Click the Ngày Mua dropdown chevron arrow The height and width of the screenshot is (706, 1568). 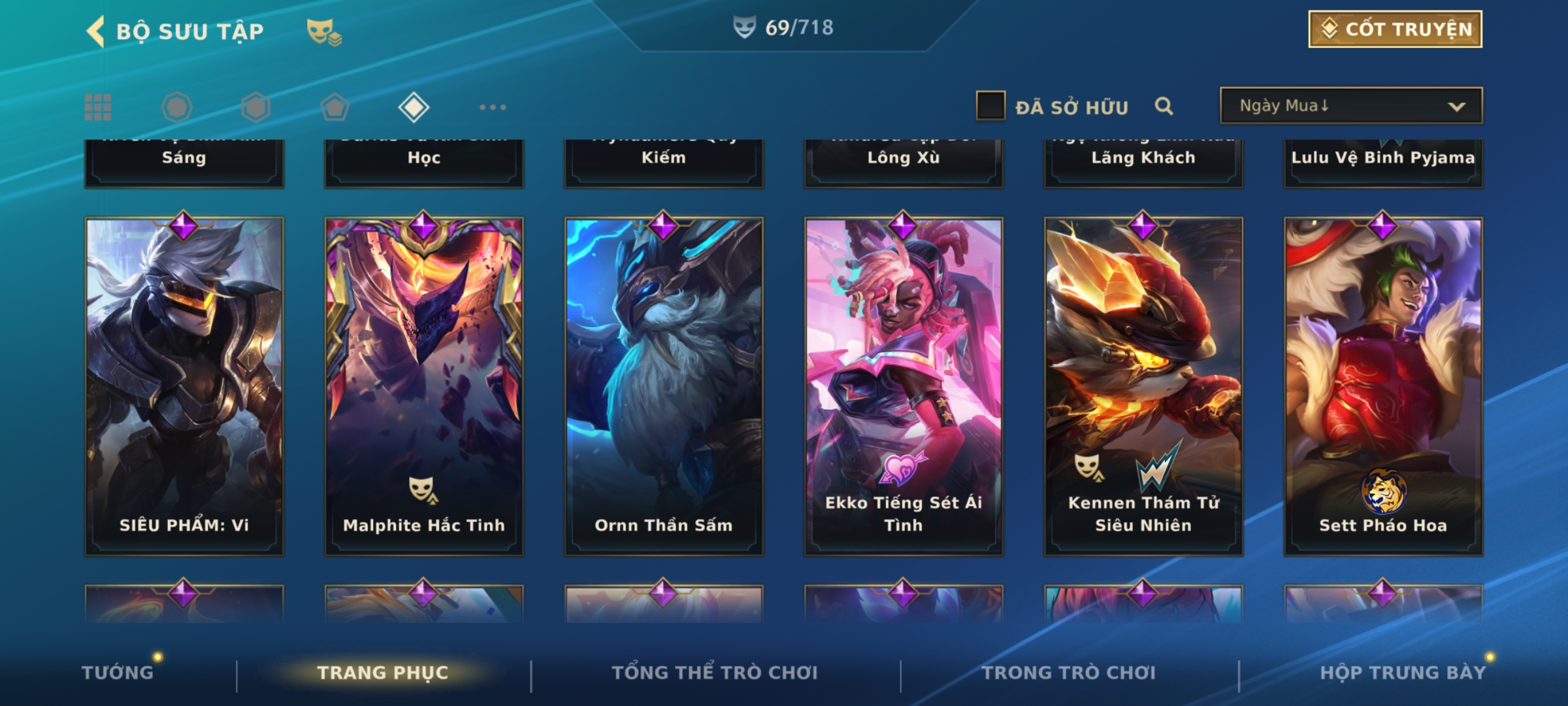(1457, 107)
